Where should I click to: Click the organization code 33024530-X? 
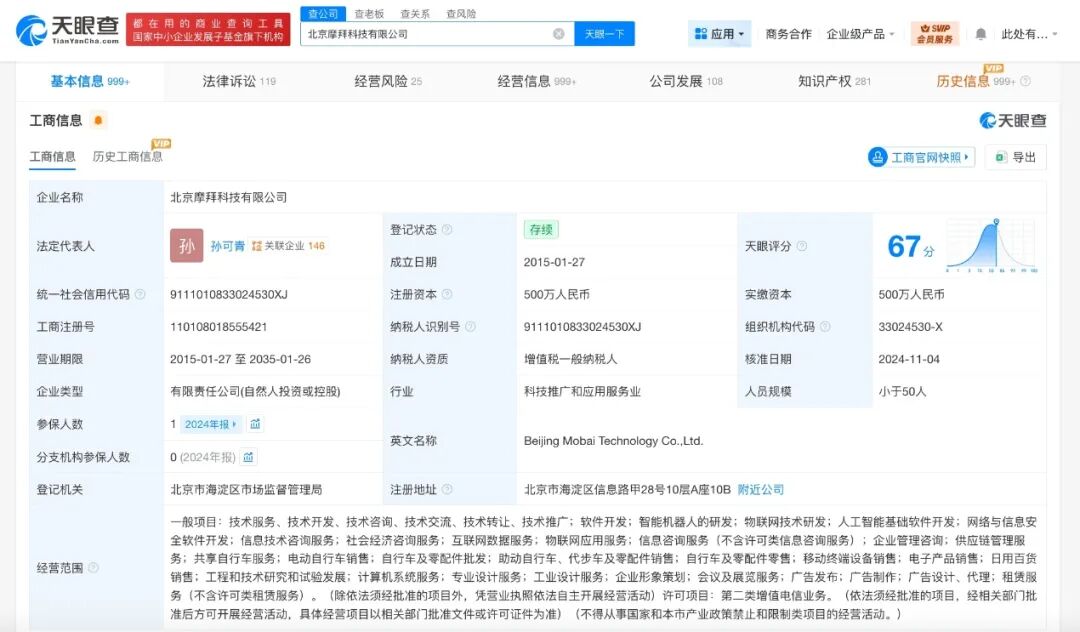pos(911,326)
